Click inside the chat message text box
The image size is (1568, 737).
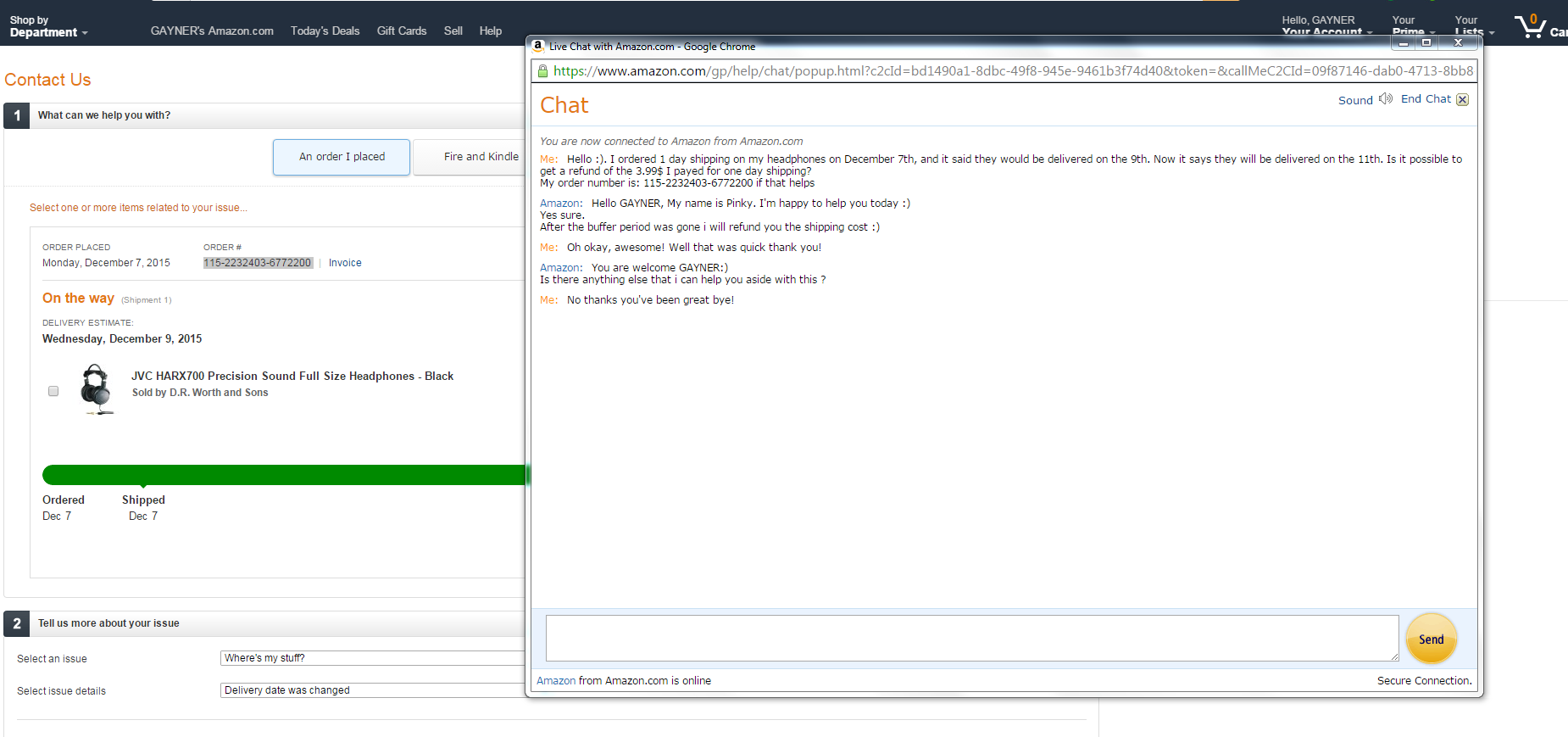[972, 638]
